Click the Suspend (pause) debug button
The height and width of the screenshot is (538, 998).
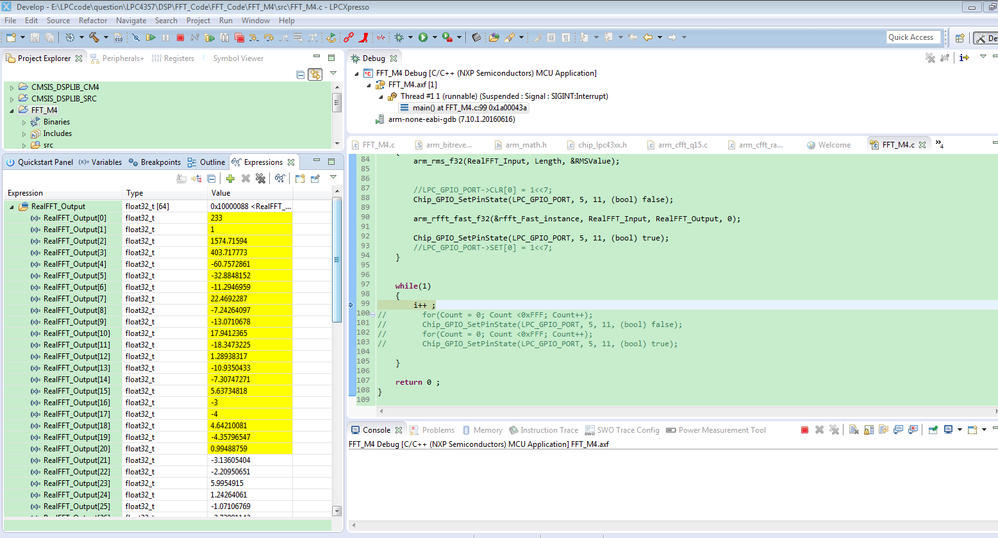click(x=165, y=38)
